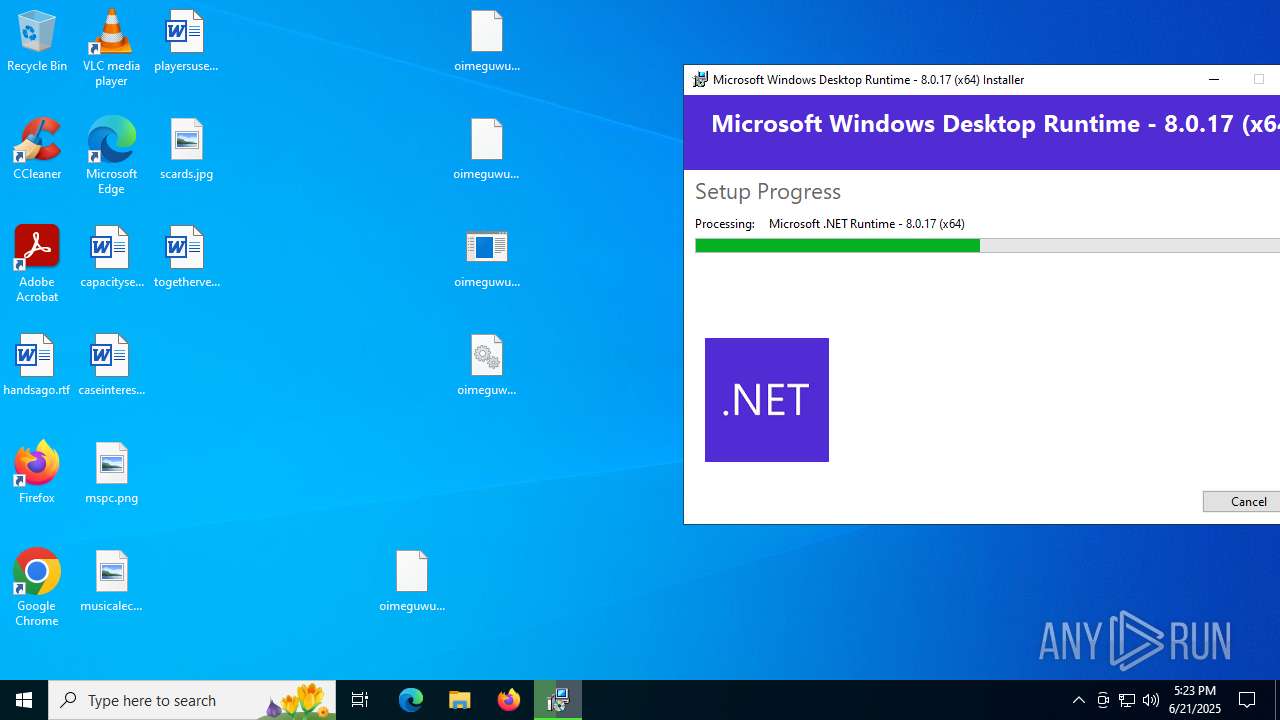This screenshot has height=720, width=1280.
Task: Select the Google Chrome desktop shortcut
Action: pyautogui.click(x=37, y=588)
